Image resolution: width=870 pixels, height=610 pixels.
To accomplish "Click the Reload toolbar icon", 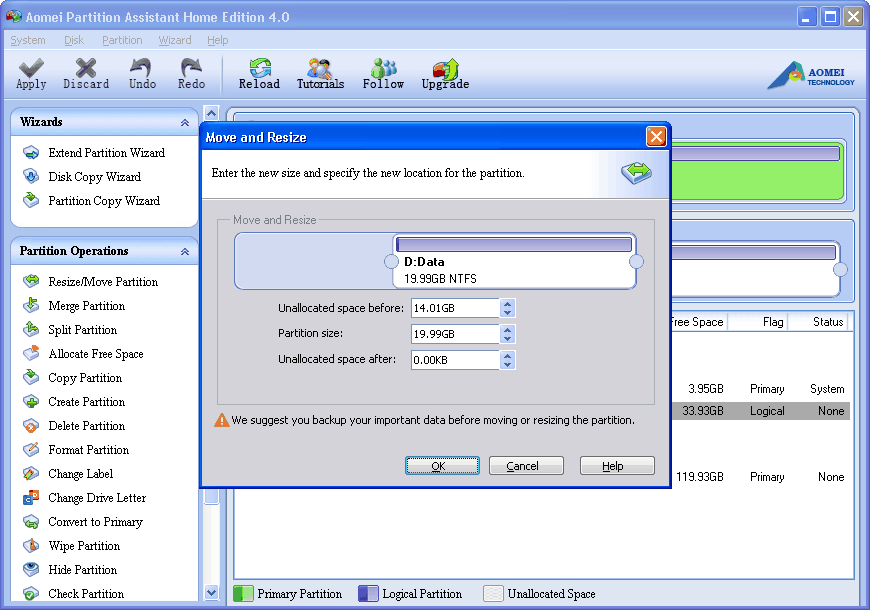I will click(259, 74).
